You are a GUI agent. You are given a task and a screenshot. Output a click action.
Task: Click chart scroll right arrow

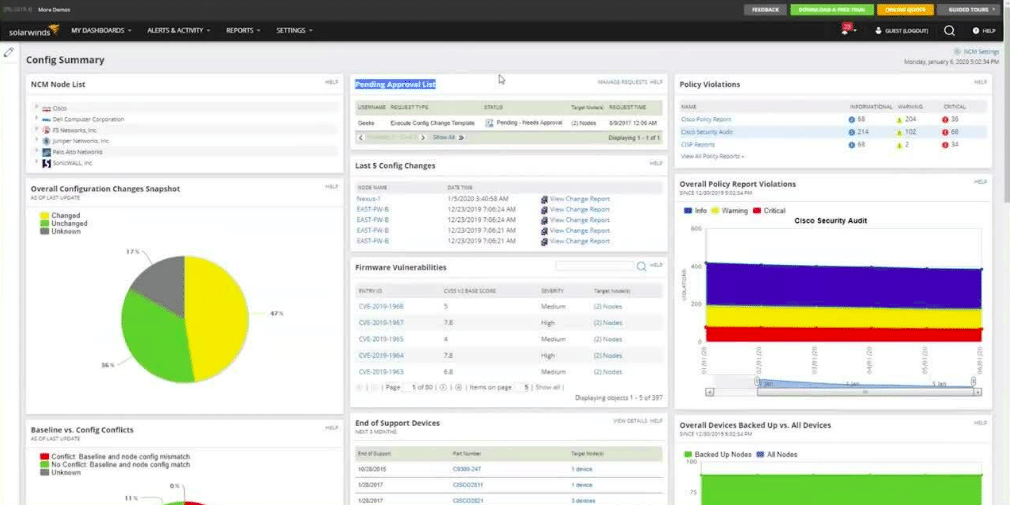point(977,392)
